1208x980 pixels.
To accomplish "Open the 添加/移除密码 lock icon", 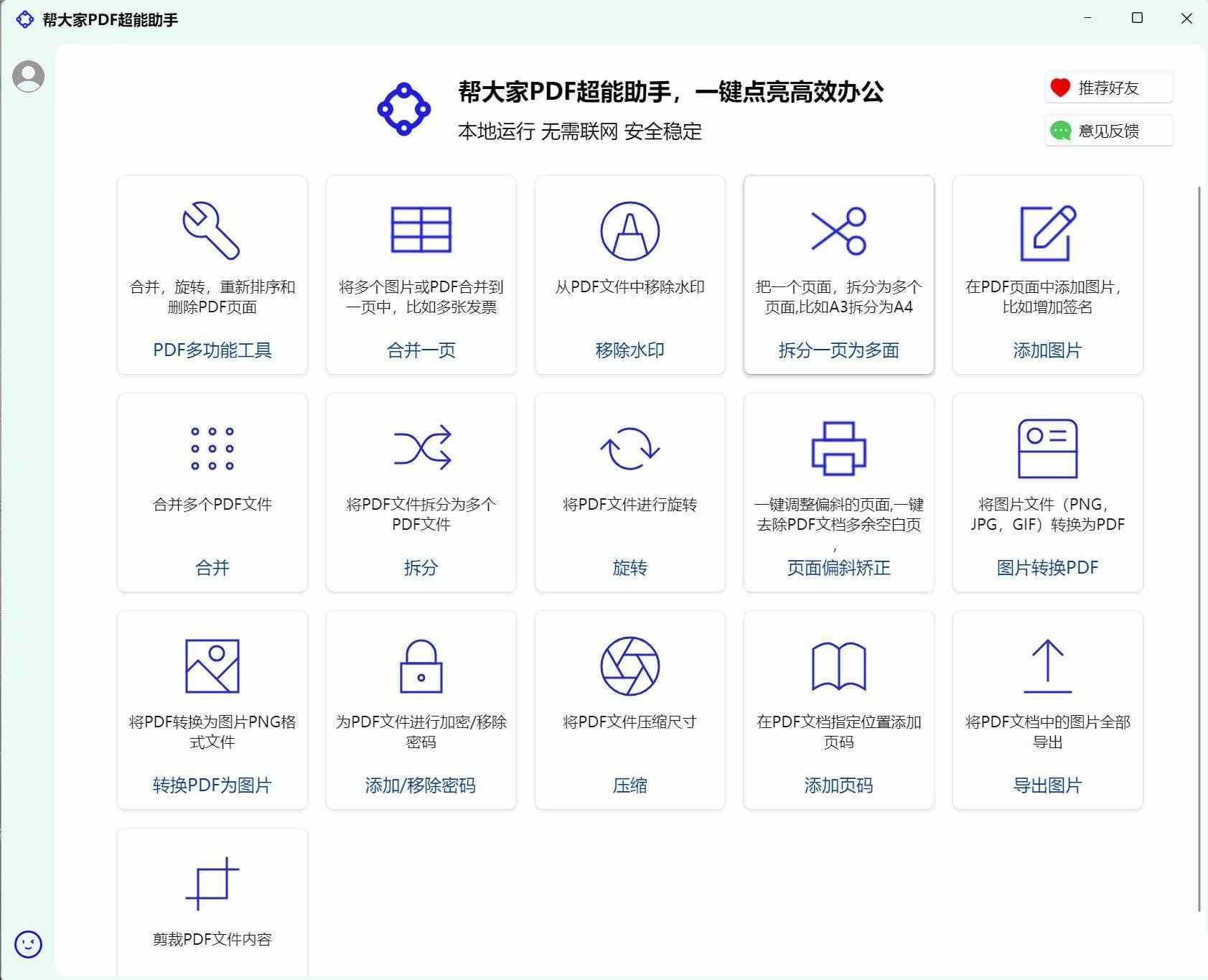I will pos(421,666).
